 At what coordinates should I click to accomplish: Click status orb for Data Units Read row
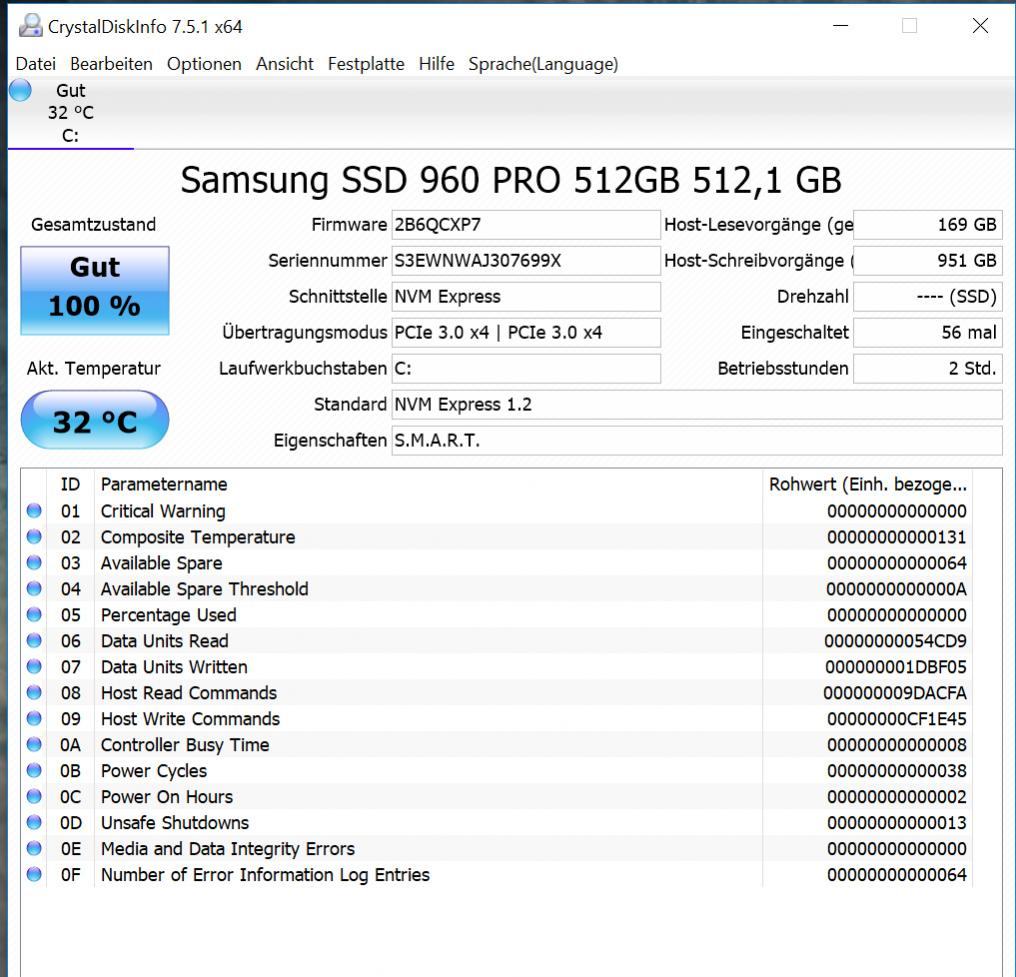tap(34, 640)
